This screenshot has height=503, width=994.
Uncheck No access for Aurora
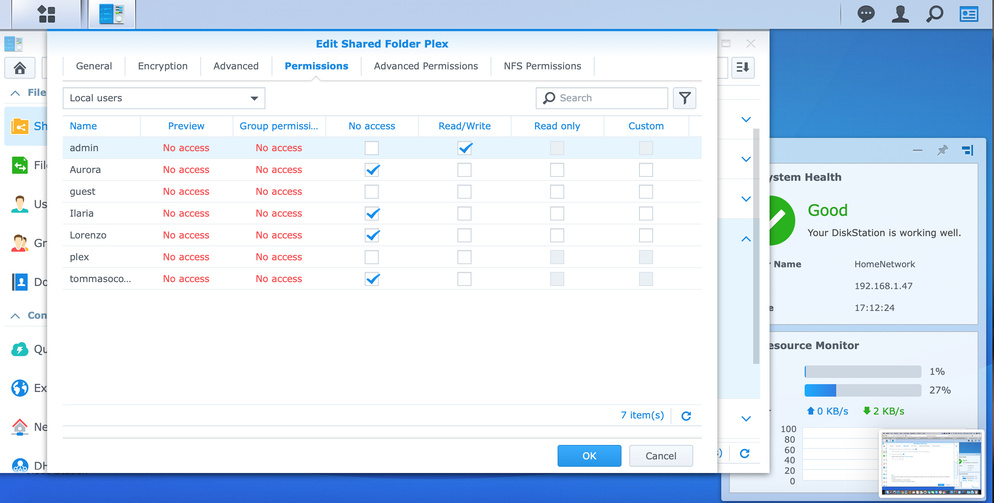372,170
